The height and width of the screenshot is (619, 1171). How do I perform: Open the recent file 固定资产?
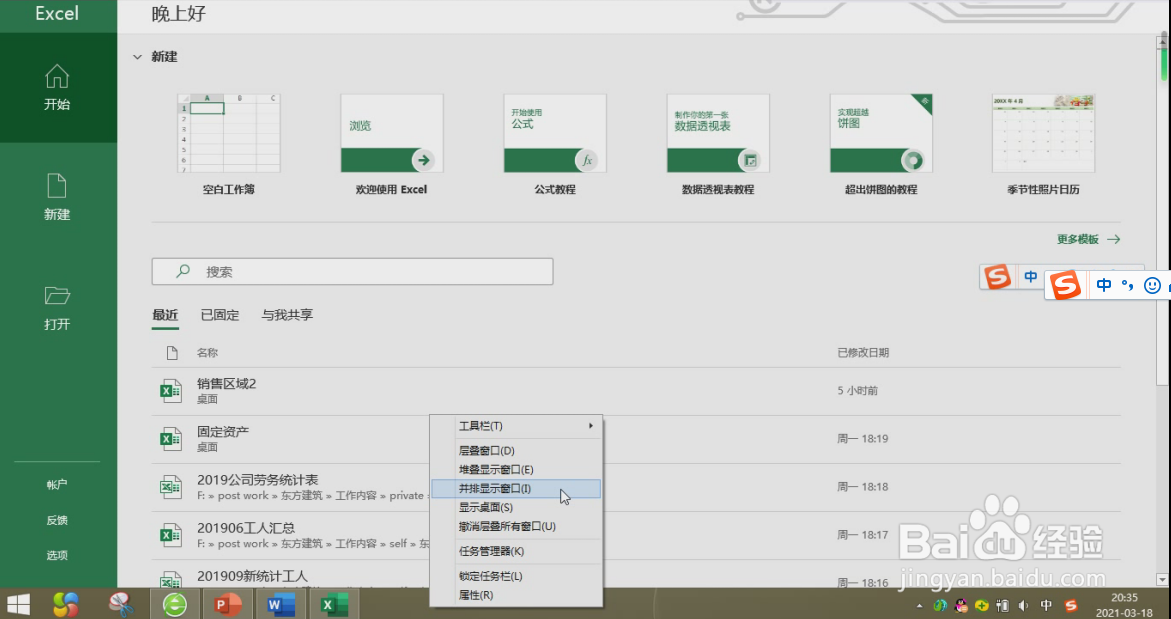(636, 439)
